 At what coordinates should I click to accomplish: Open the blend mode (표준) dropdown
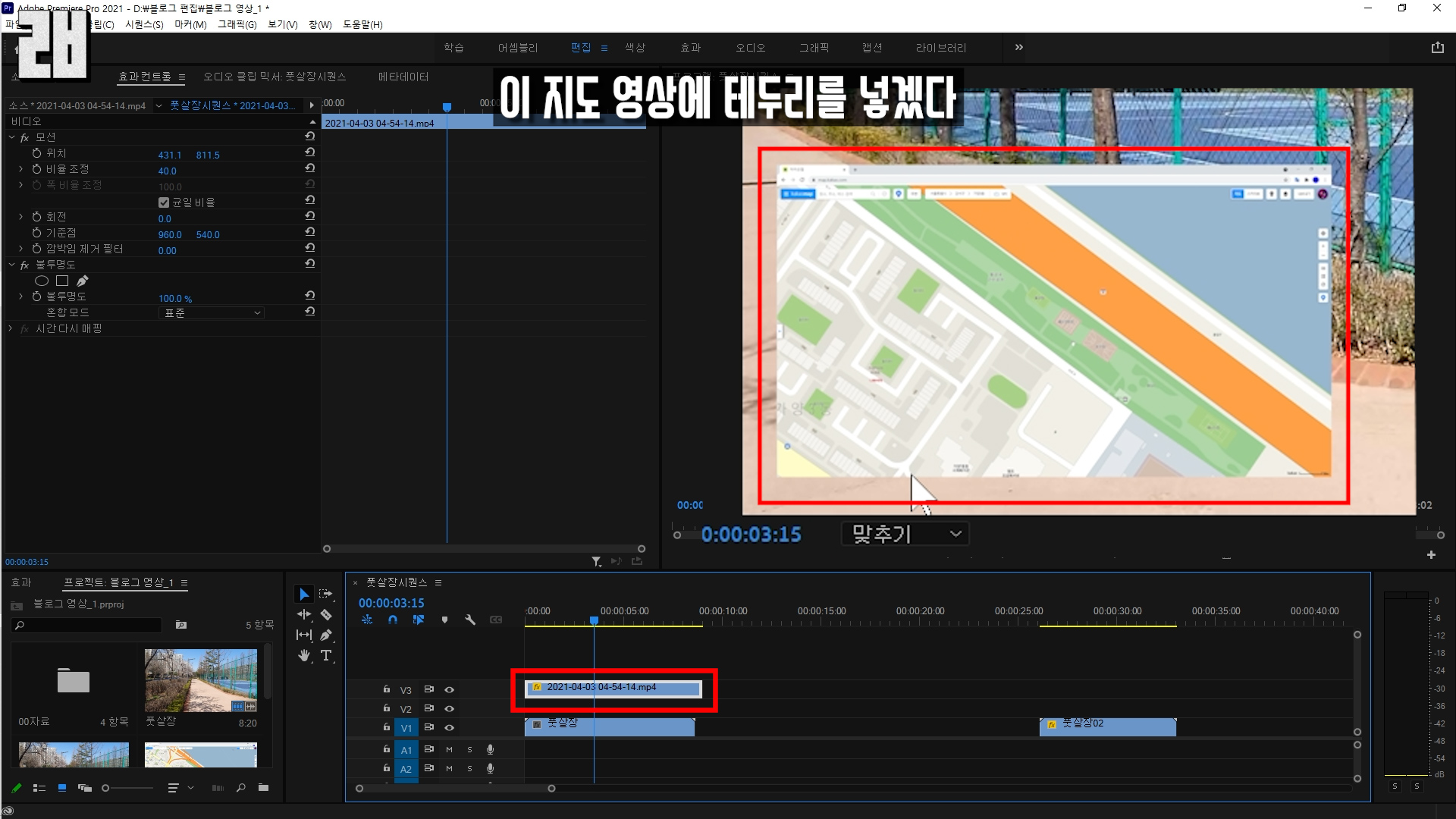pyautogui.click(x=212, y=313)
